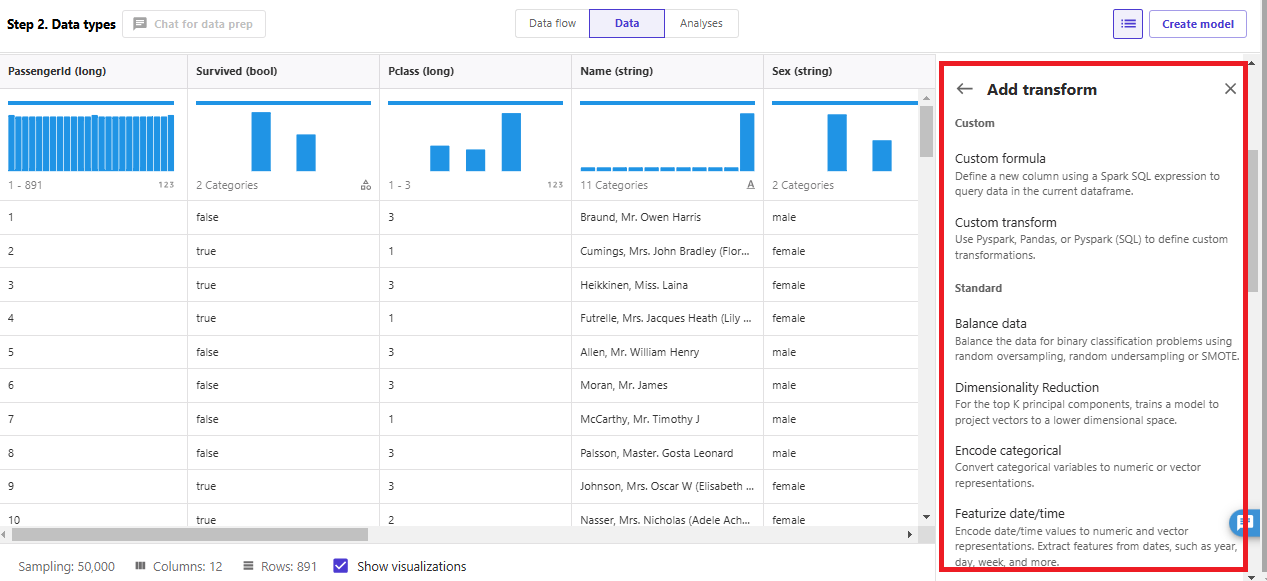
Task: Click the Pclass numeric type icon
Action: tap(555, 185)
